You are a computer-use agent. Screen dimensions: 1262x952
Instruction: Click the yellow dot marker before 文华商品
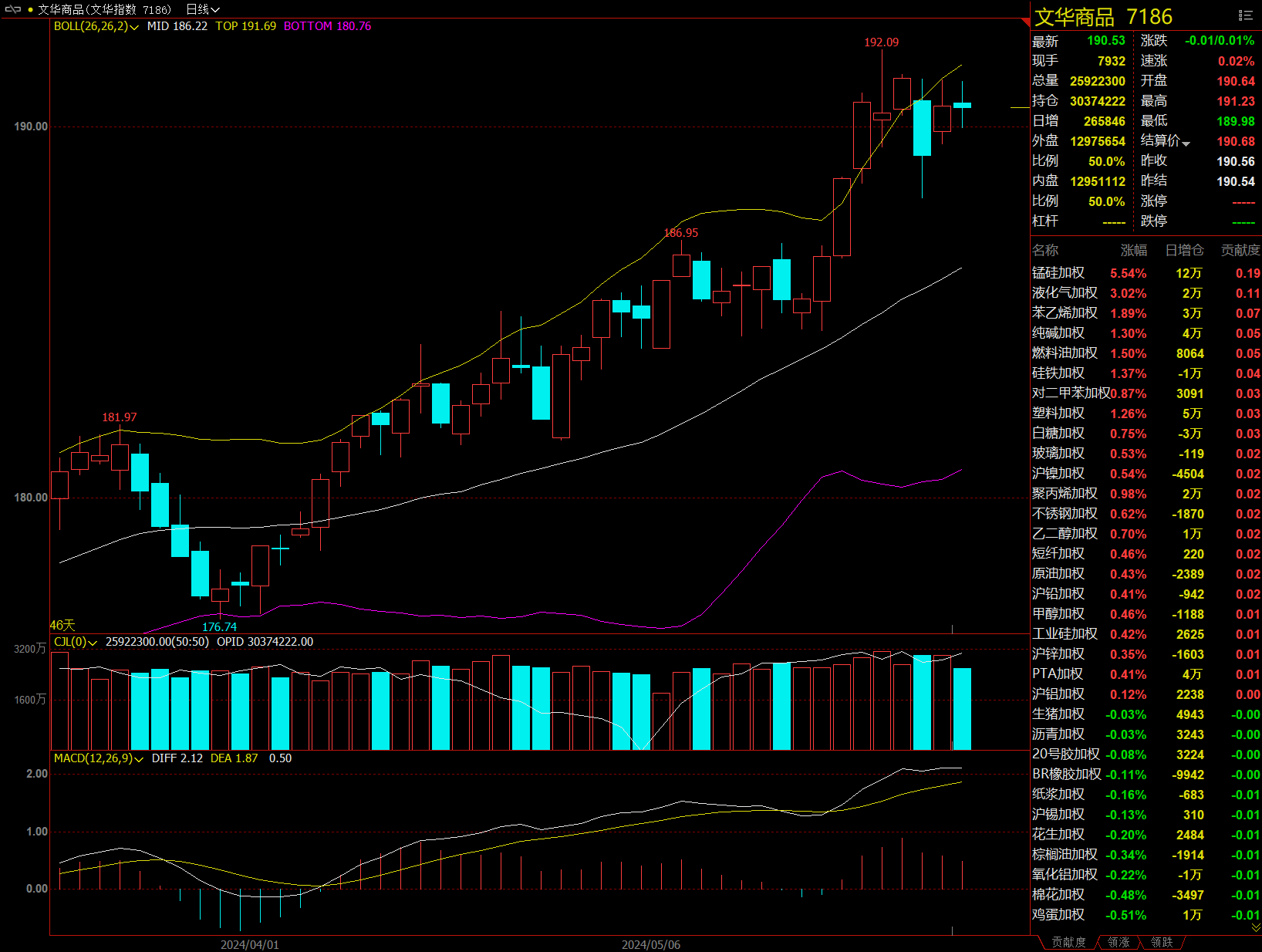click(30, 10)
